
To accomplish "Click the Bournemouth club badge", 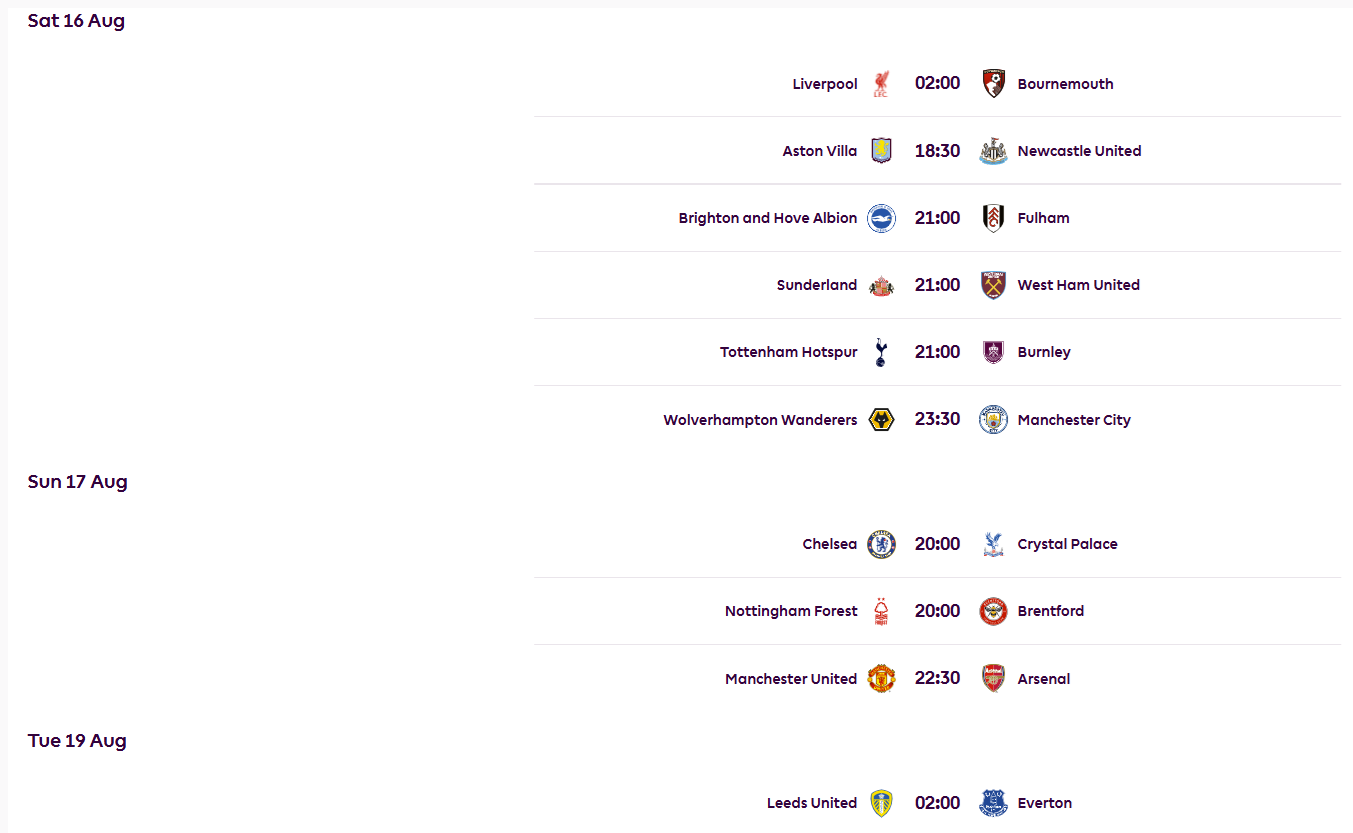I will (993, 84).
